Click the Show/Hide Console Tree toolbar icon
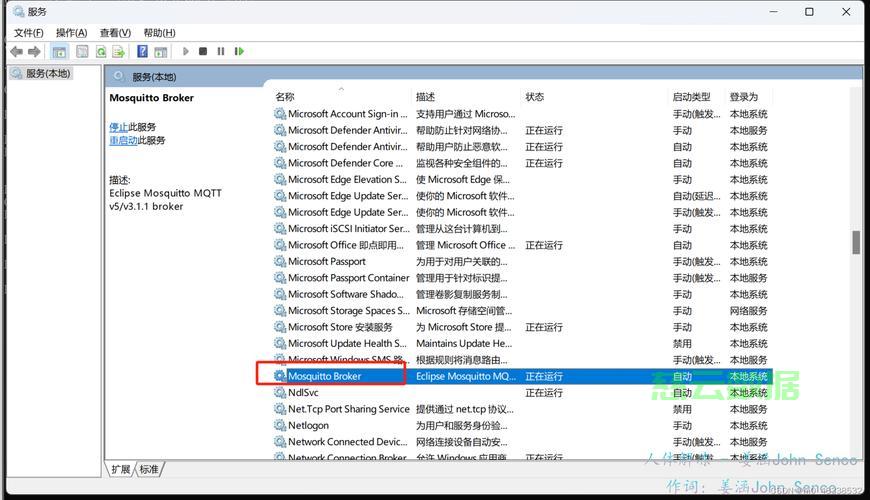Image resolution: width=870 pixels, height=500 pixels. coord(60,51)
